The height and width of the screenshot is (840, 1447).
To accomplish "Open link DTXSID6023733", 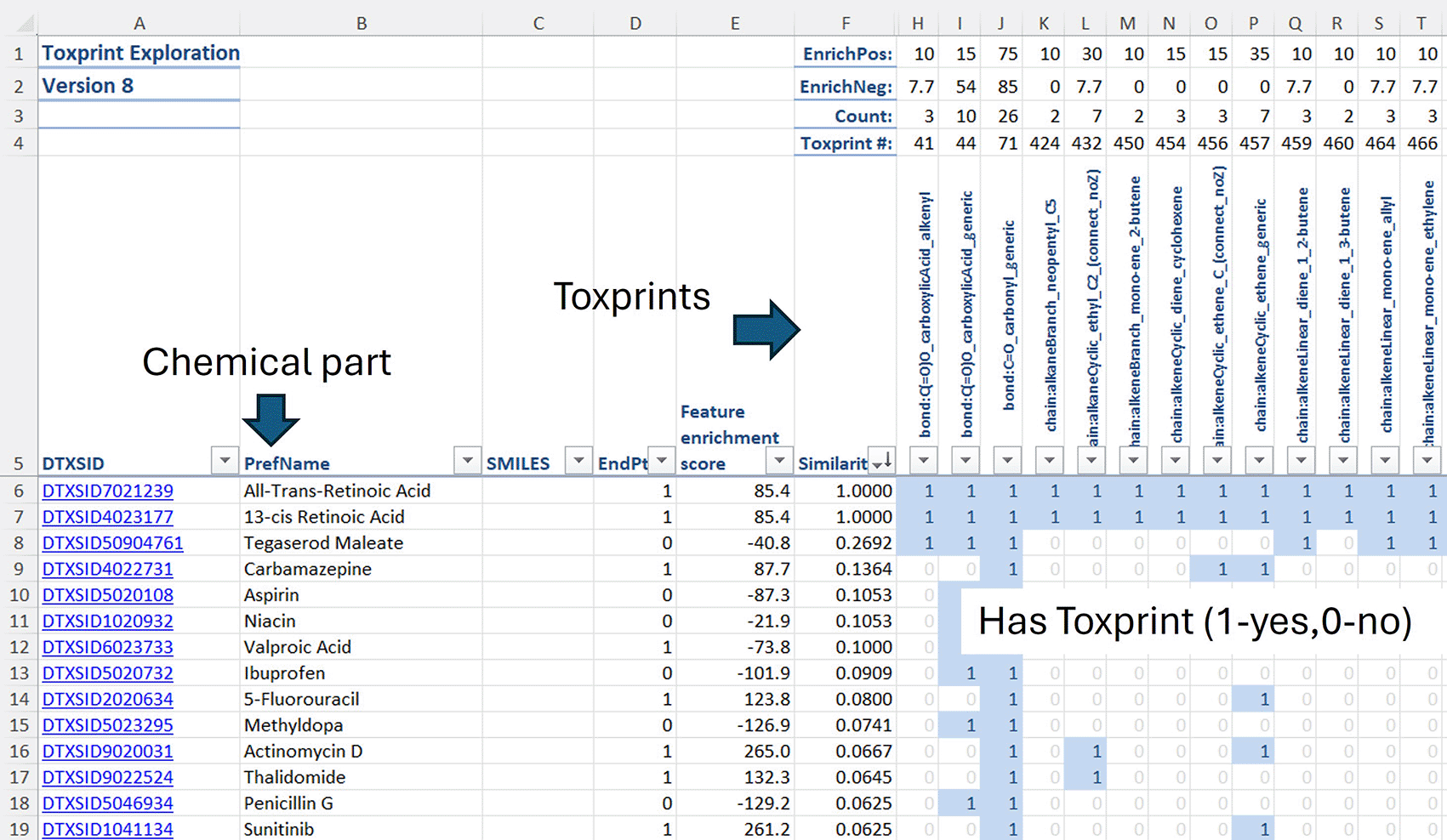I will pyautogui.click(x=108, y=647).
